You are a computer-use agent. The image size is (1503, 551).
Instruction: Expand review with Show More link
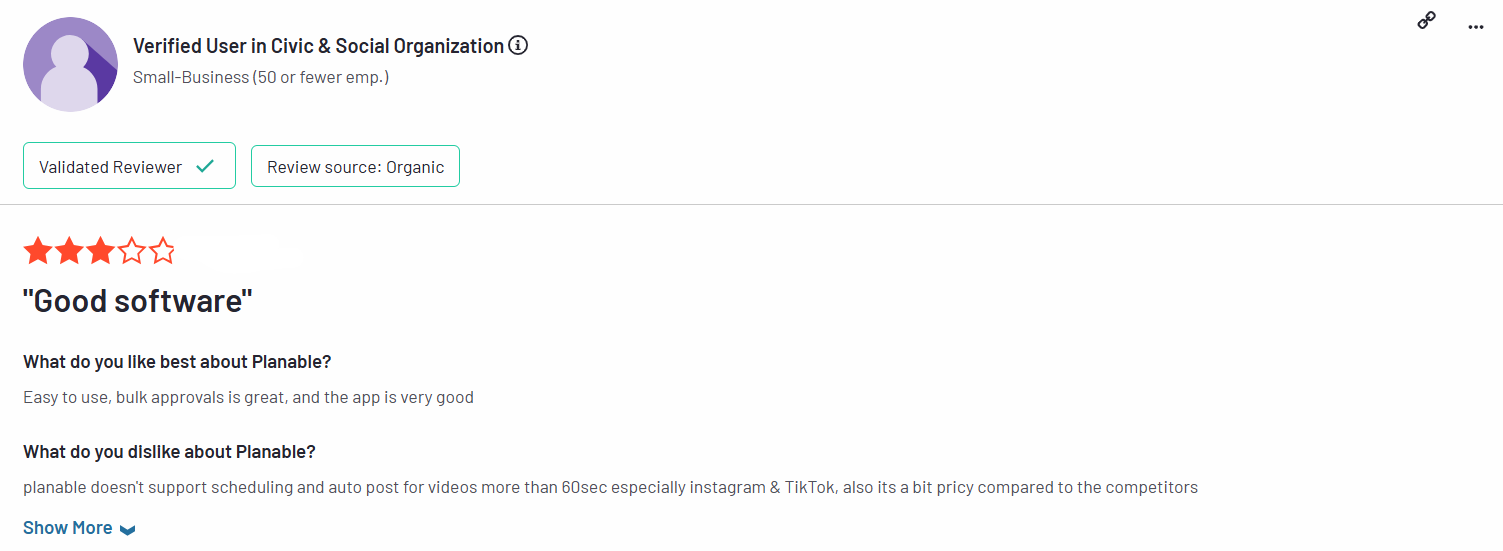tap(68, 528)
